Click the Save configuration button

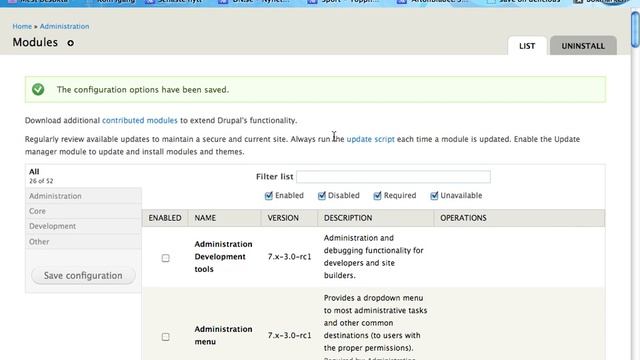click(83, 276)
